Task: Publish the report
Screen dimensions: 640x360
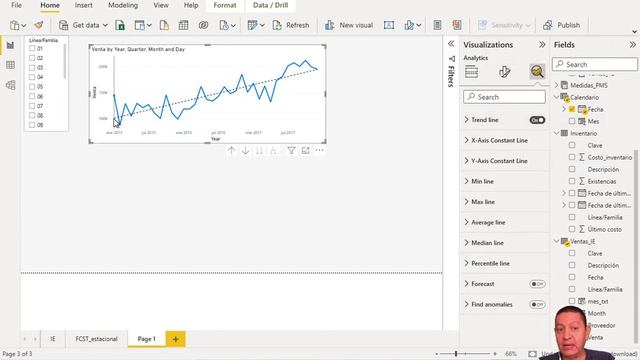Action: click(562, 25)
